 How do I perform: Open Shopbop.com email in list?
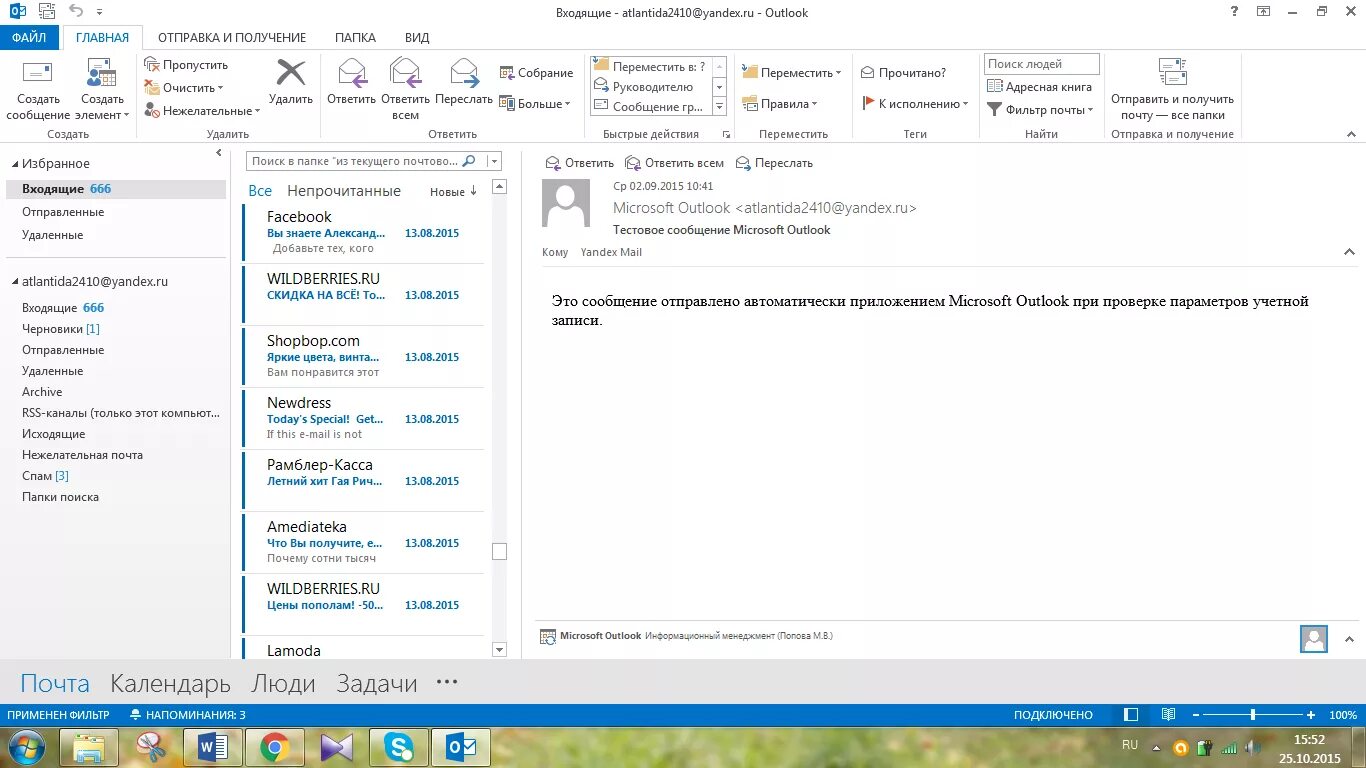point(363,357)
